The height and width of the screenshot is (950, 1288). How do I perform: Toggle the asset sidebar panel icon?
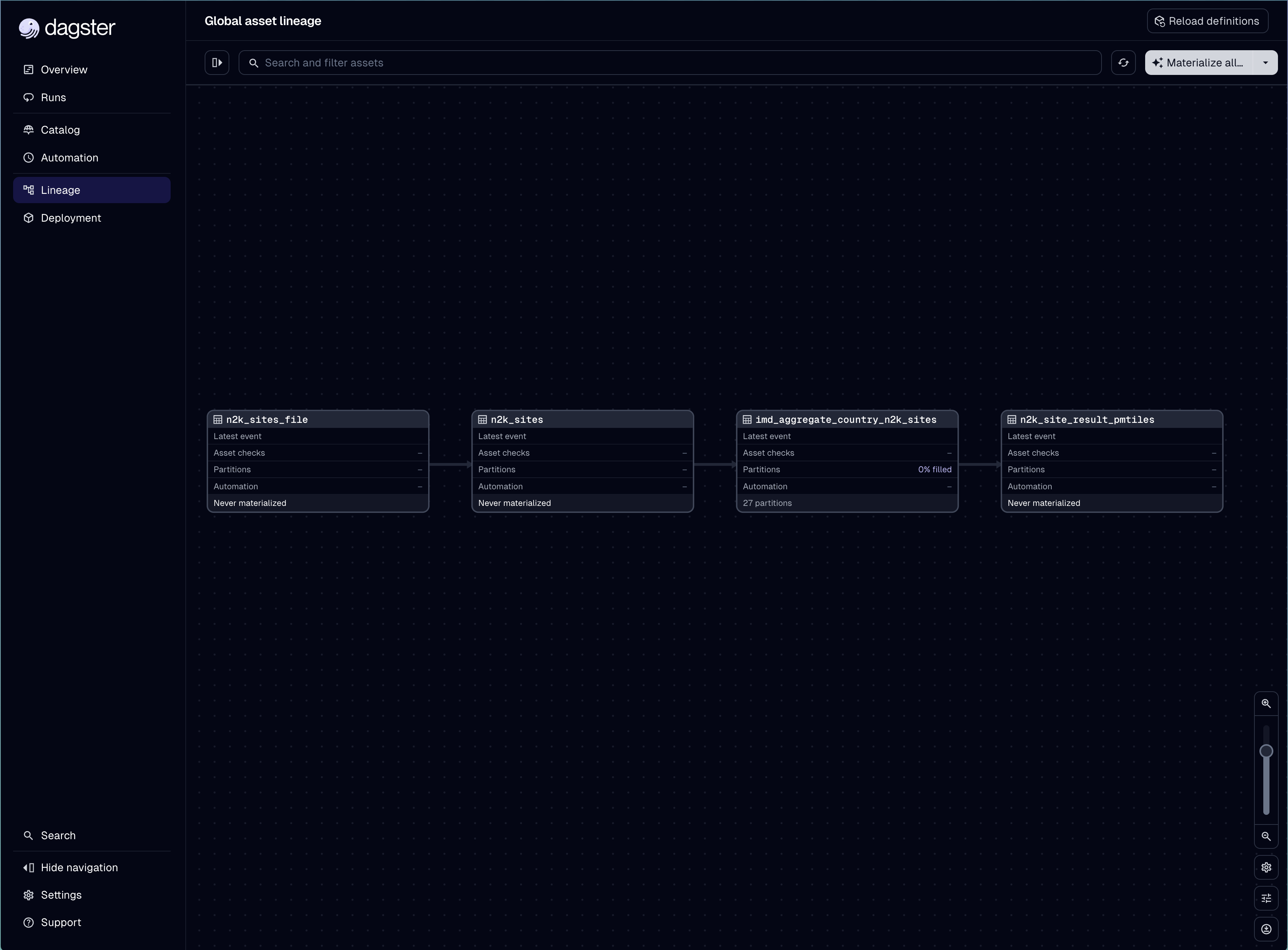(x=217, y=63)
